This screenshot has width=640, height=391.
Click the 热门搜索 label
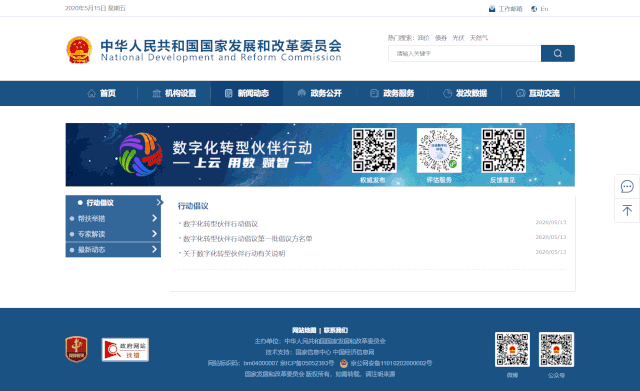(400, 38)
